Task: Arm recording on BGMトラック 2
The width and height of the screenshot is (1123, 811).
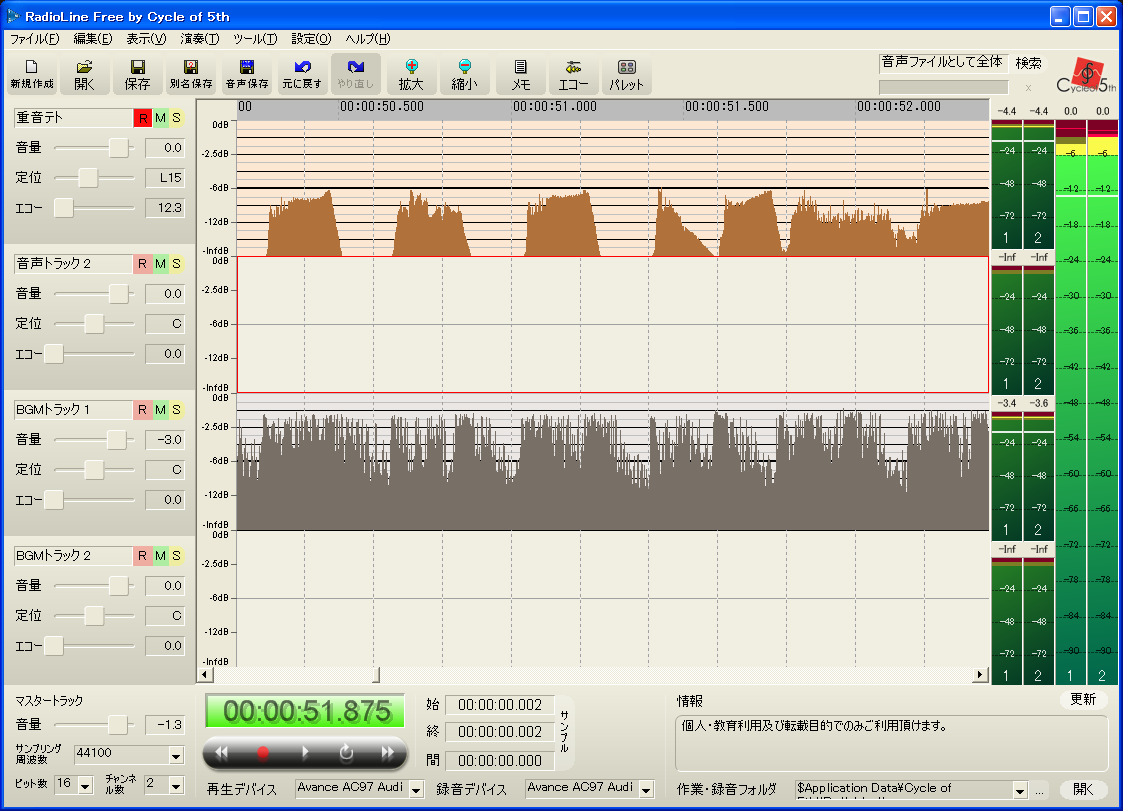Action: pos(143,556)
